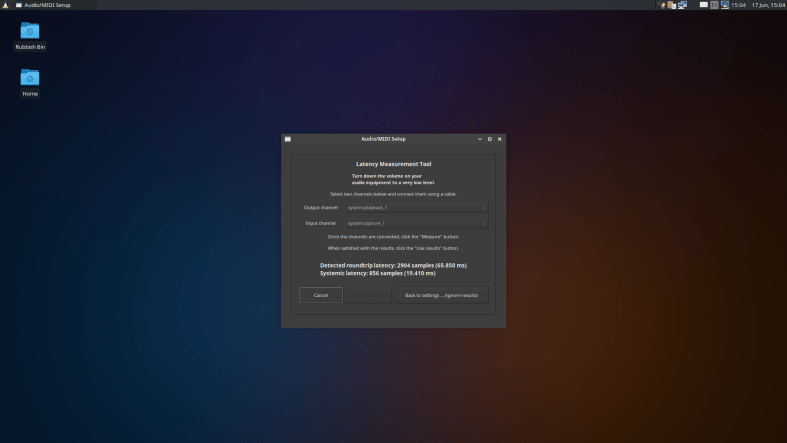
Task: Click the Latency Measurement Tool heading
Action: click(394, 164)
